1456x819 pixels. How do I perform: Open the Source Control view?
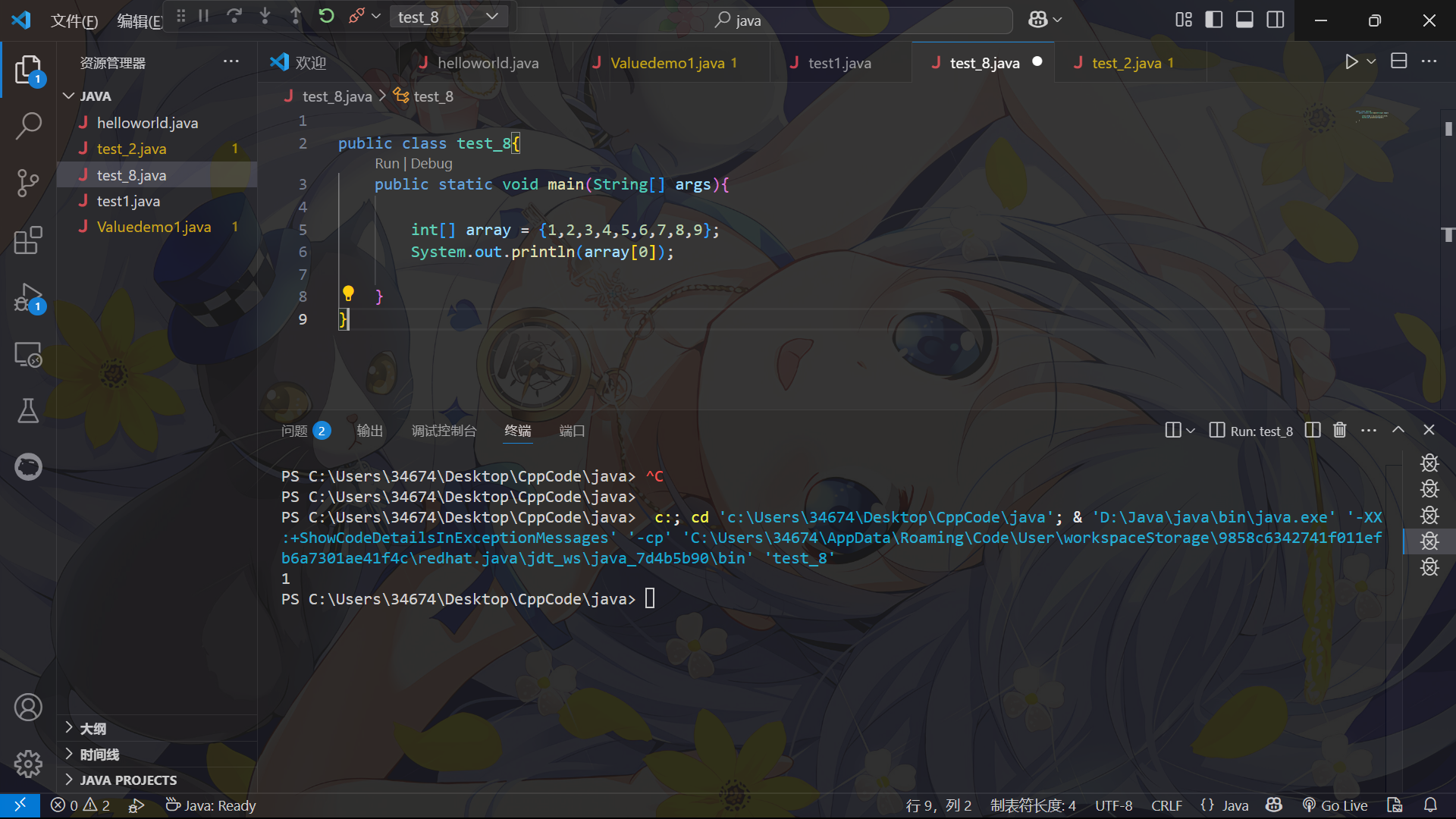(28, 183)
